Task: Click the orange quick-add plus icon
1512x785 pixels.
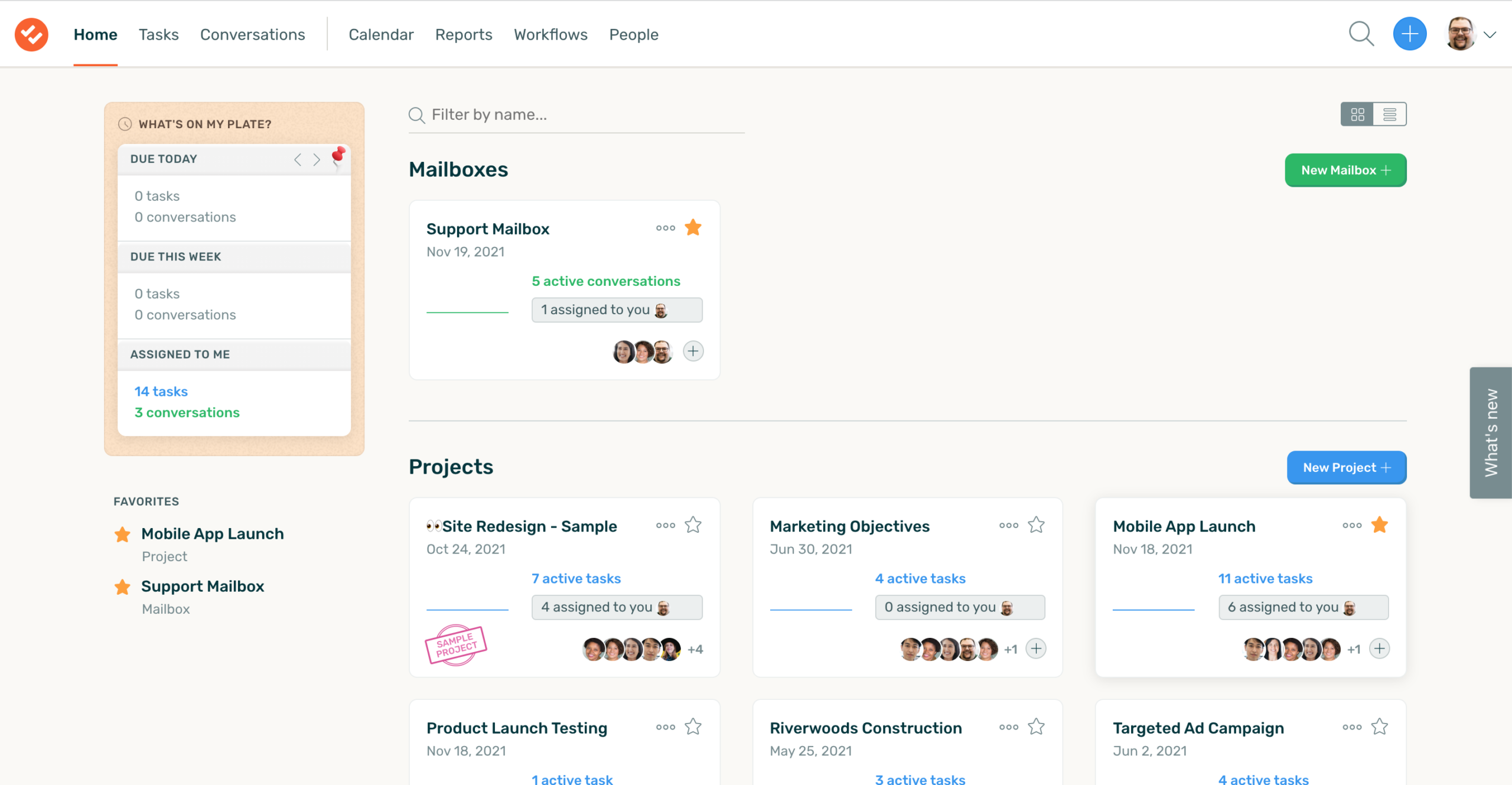Action: (1409, 34)
